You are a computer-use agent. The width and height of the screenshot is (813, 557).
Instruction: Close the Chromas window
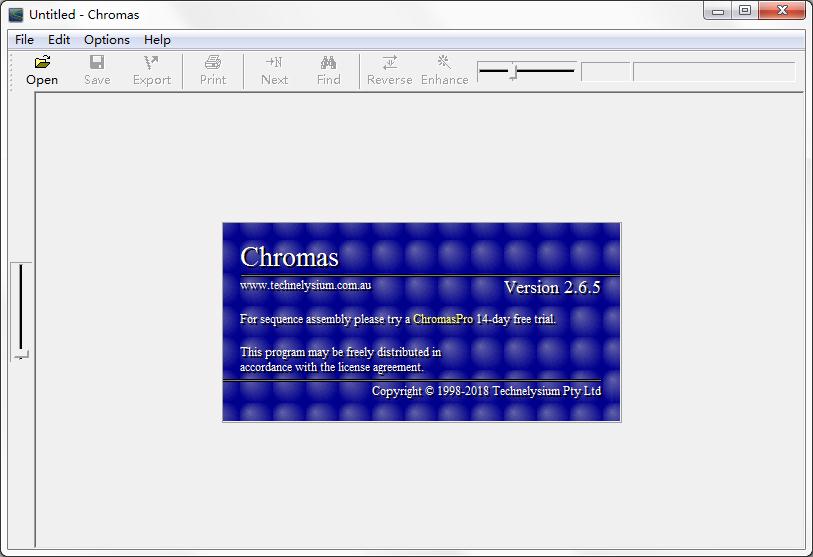(782, 10)
